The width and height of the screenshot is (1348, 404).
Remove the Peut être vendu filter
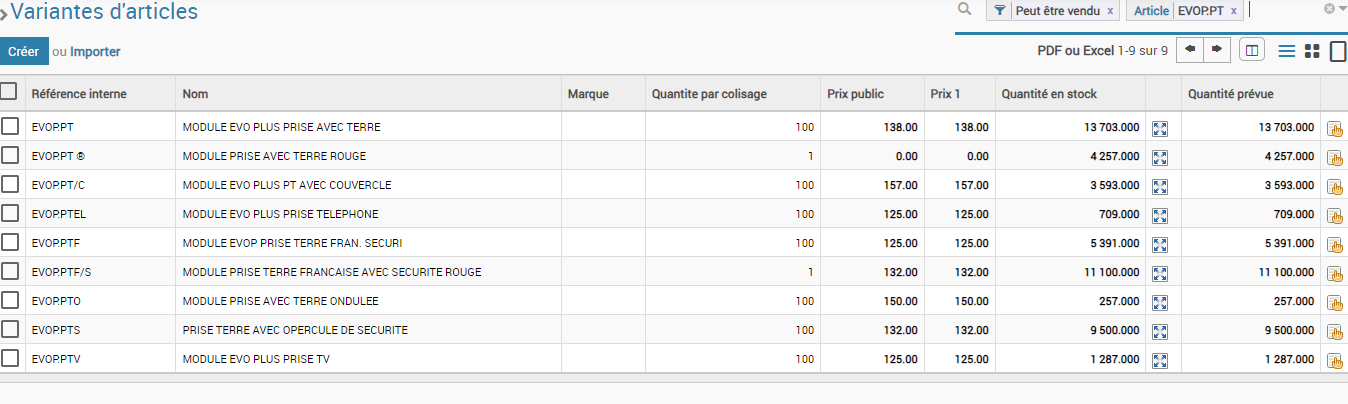pyautogui.click(x=1110, y=11)
